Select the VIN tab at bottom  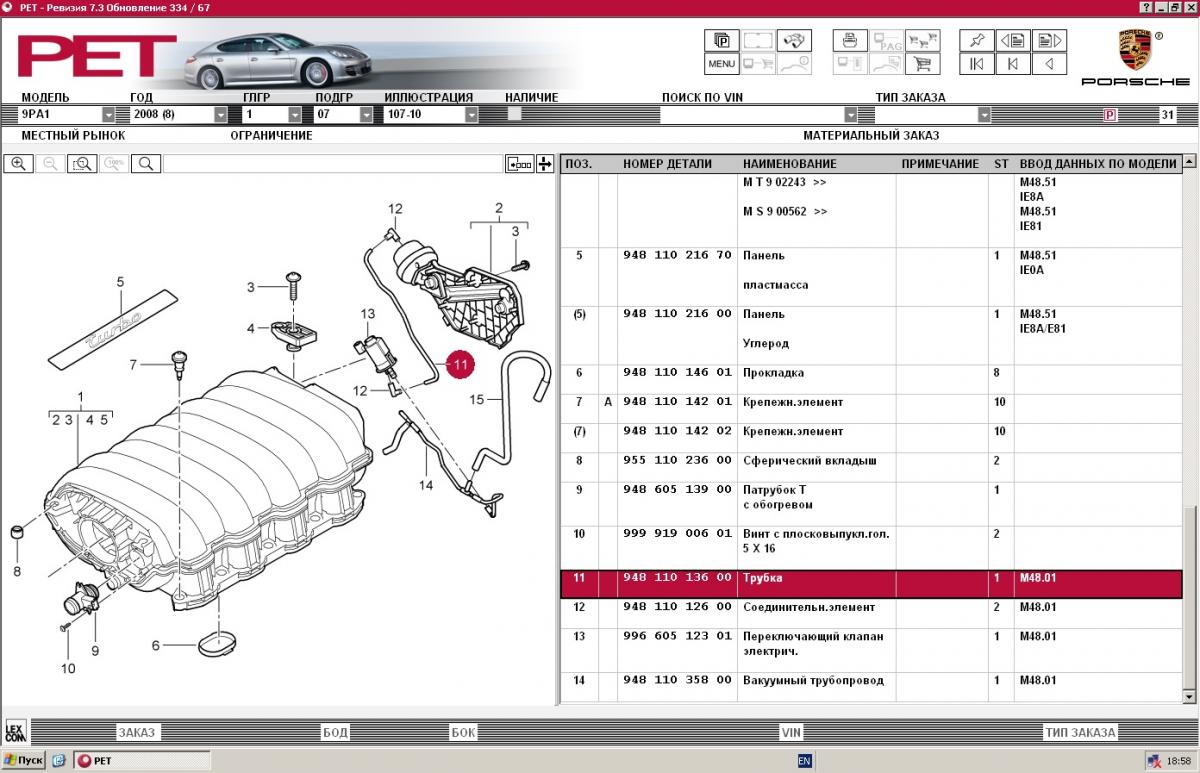[791, 732]
